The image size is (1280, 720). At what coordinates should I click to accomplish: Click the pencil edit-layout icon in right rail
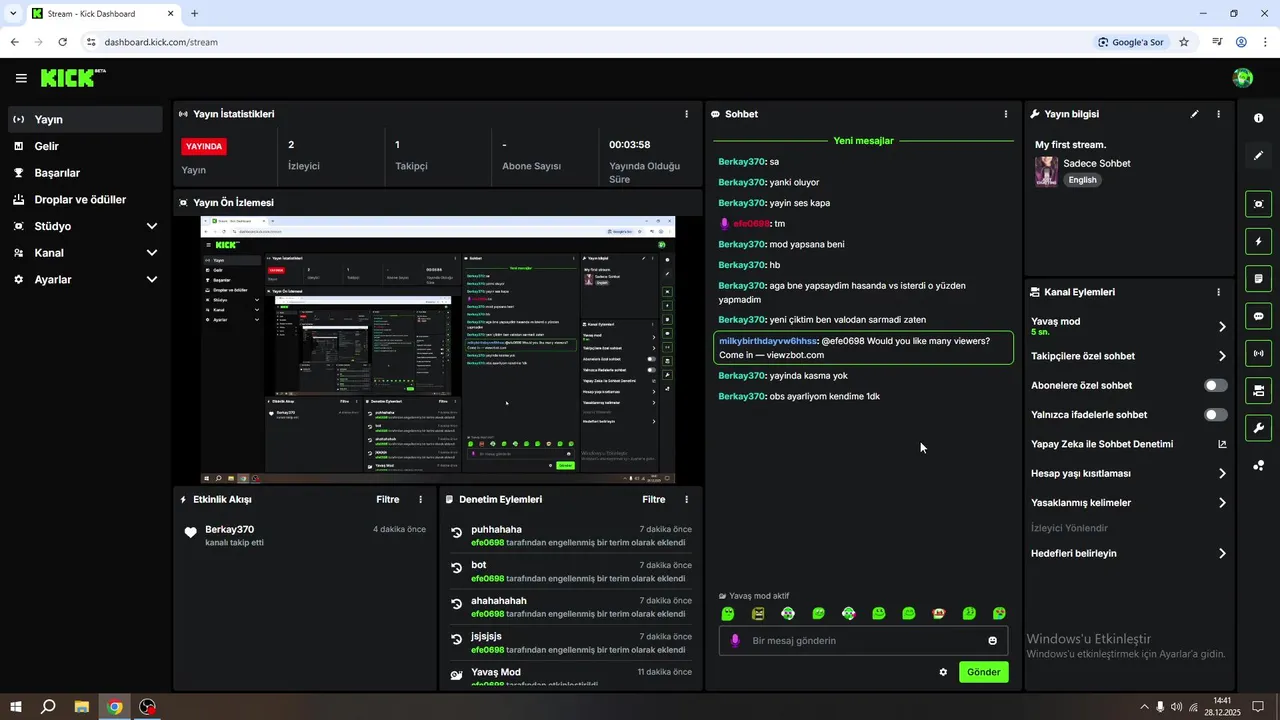pos(1258,156)
